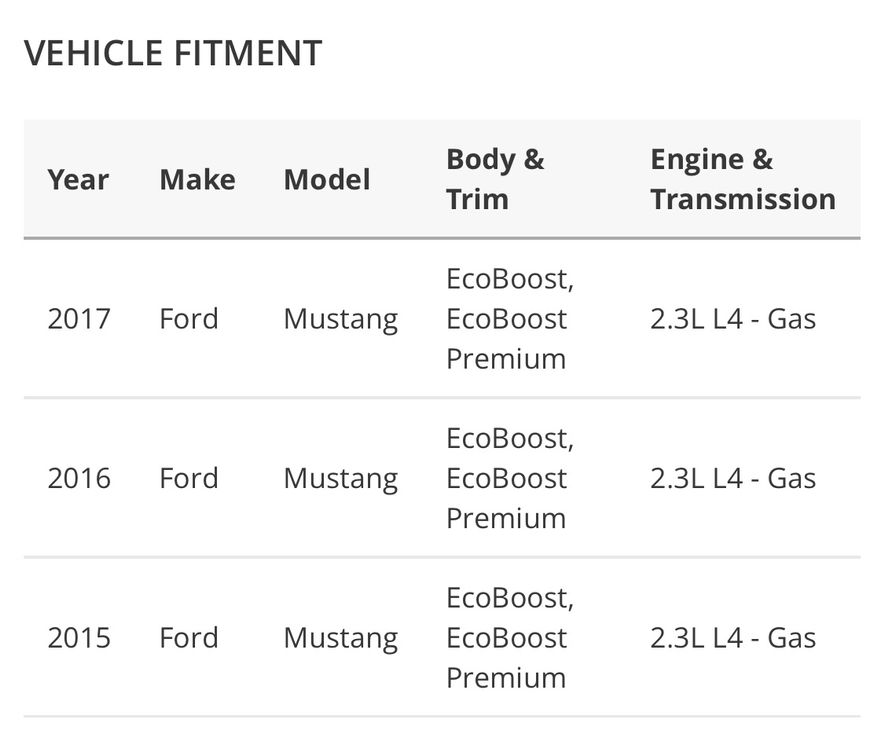Image resolution: width=884 pixels, height=750 pixels.
Task: Click the Make column header
Action: tap(197, 180)
